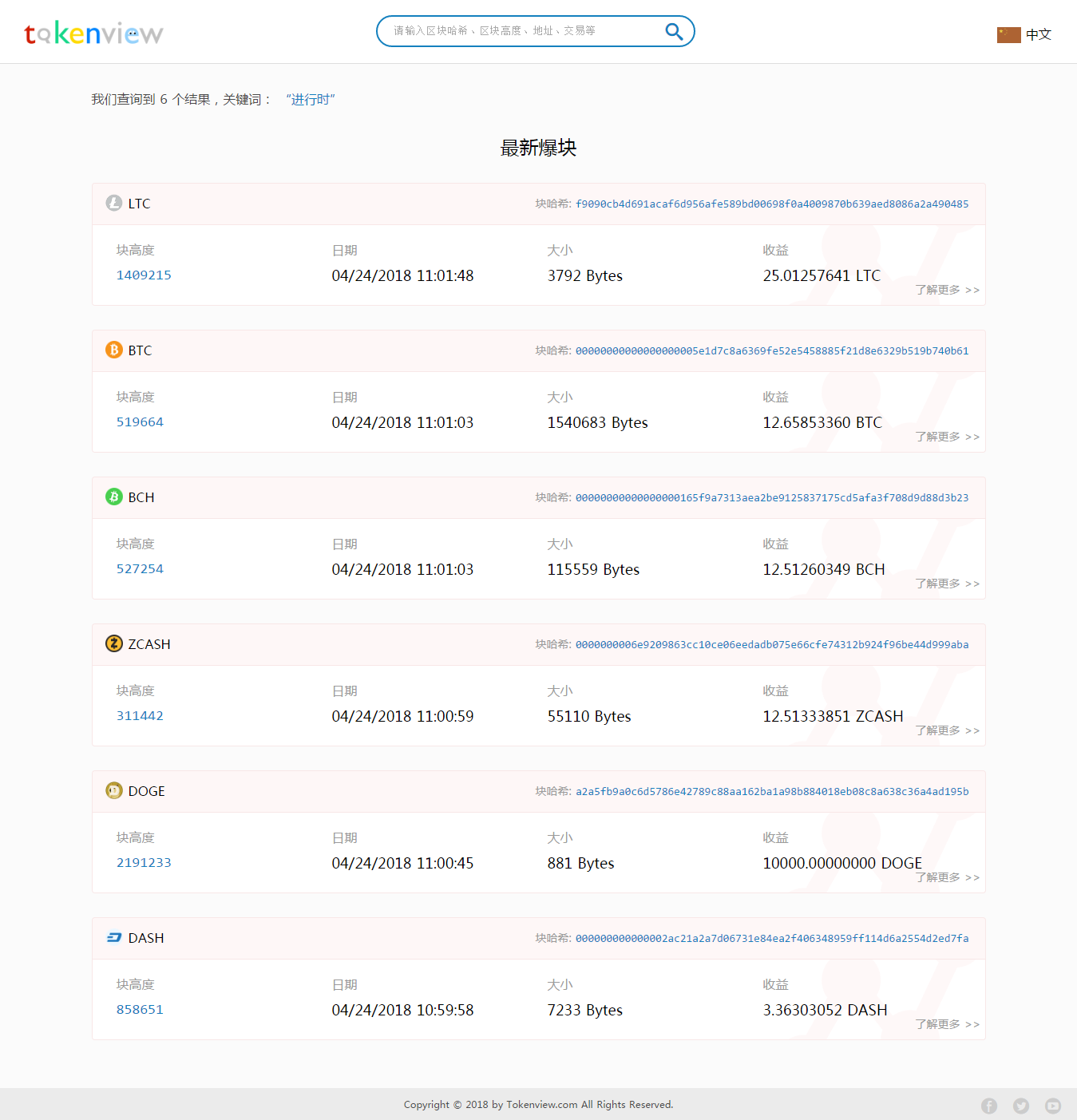
Task: Click 了解更多 in the BTC card
Action: tap(948, 437)
